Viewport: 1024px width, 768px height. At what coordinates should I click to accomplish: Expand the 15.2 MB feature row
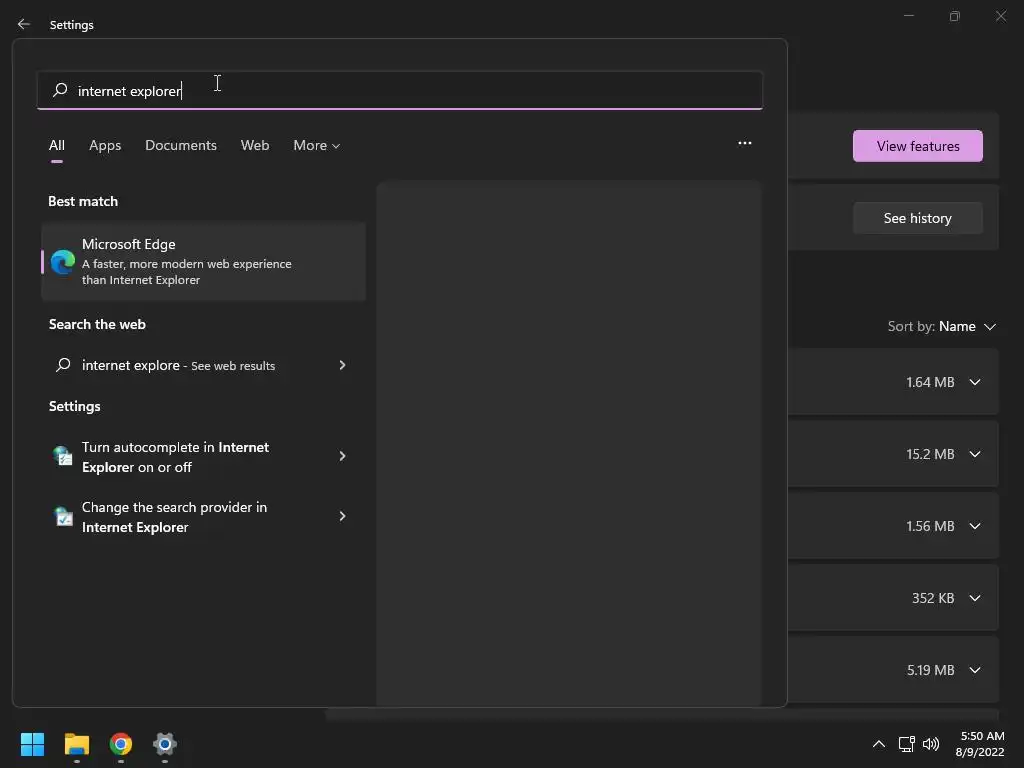975,454
